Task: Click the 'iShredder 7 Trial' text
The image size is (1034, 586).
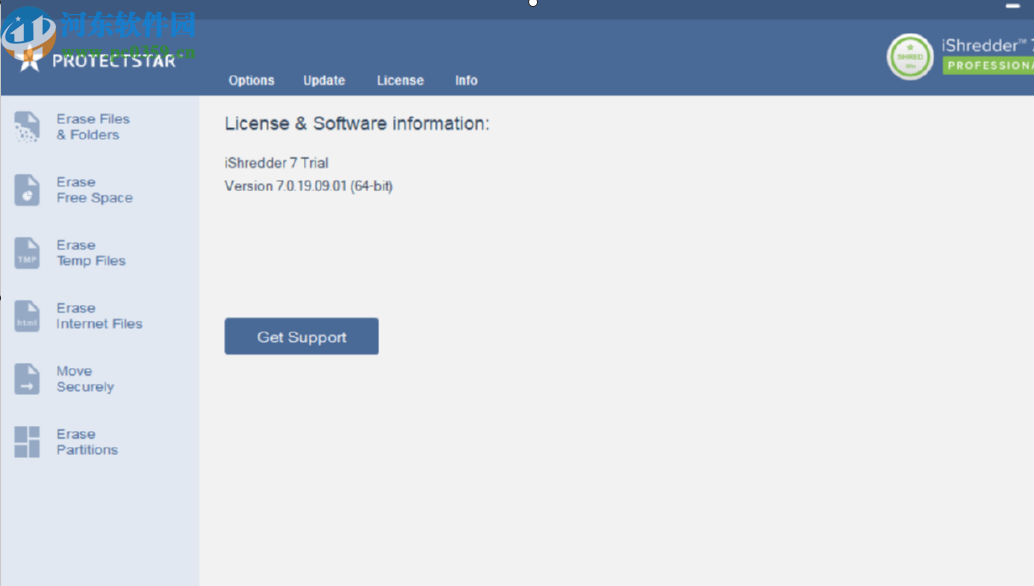Action: (x=276, y=163)
